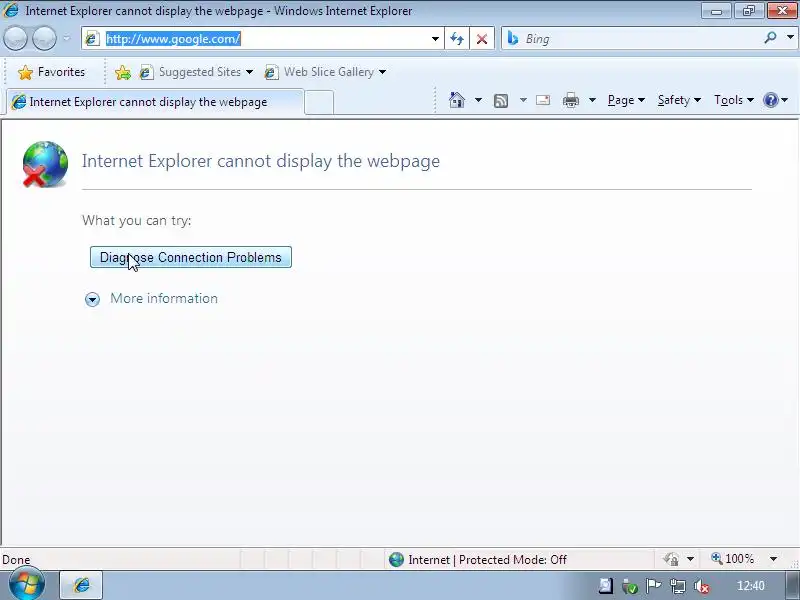Click the Add to Favorites Bar icon
800x600 pixels.
pyautogui.click(x=122, y=72)
